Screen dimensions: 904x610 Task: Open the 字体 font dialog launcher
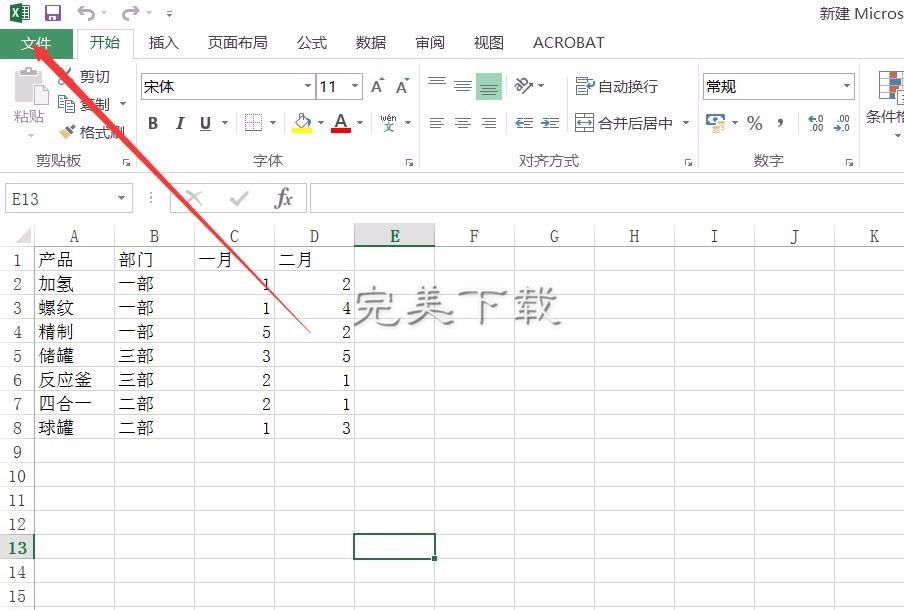click(409, 163)
